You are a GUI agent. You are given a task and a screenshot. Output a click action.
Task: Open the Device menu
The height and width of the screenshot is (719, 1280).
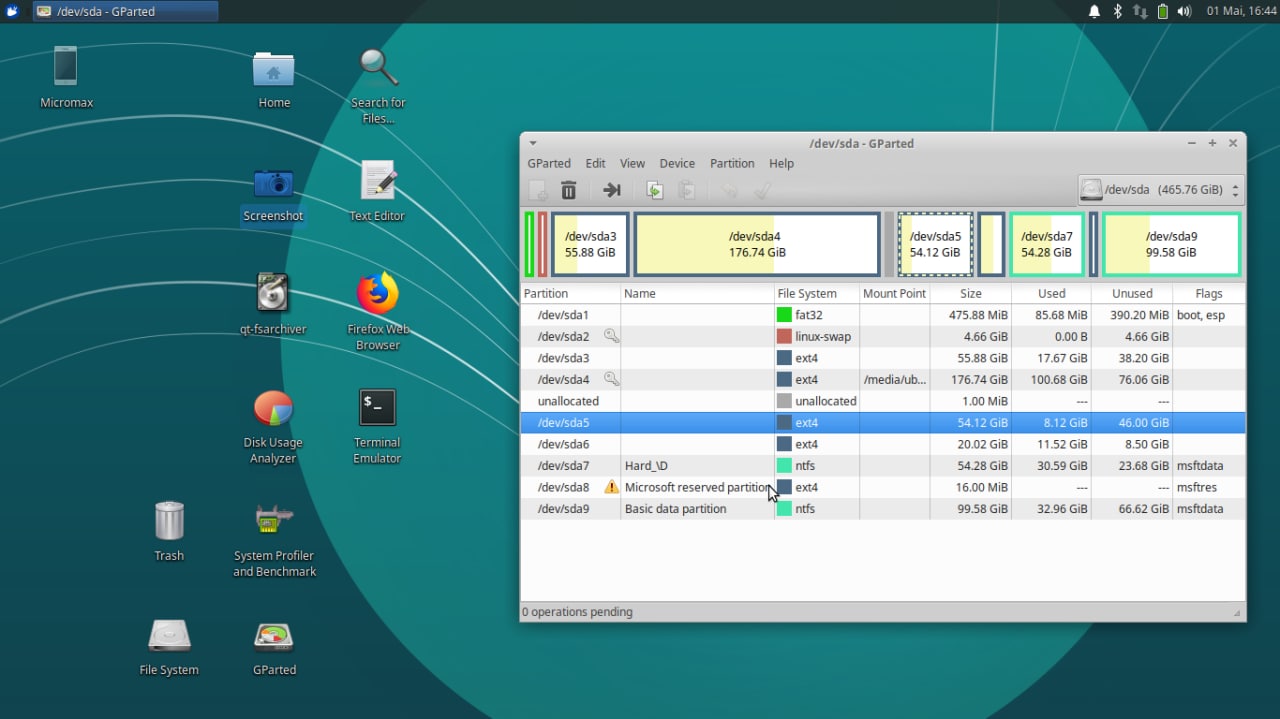pyautogui.click(x=677, y=163)
